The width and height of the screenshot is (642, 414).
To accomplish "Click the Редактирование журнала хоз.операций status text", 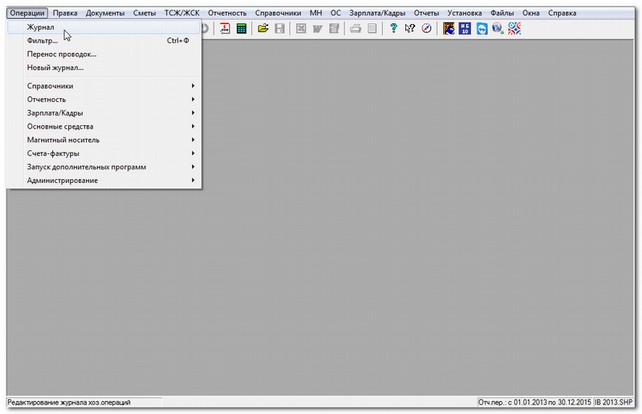I will (69, 403).
